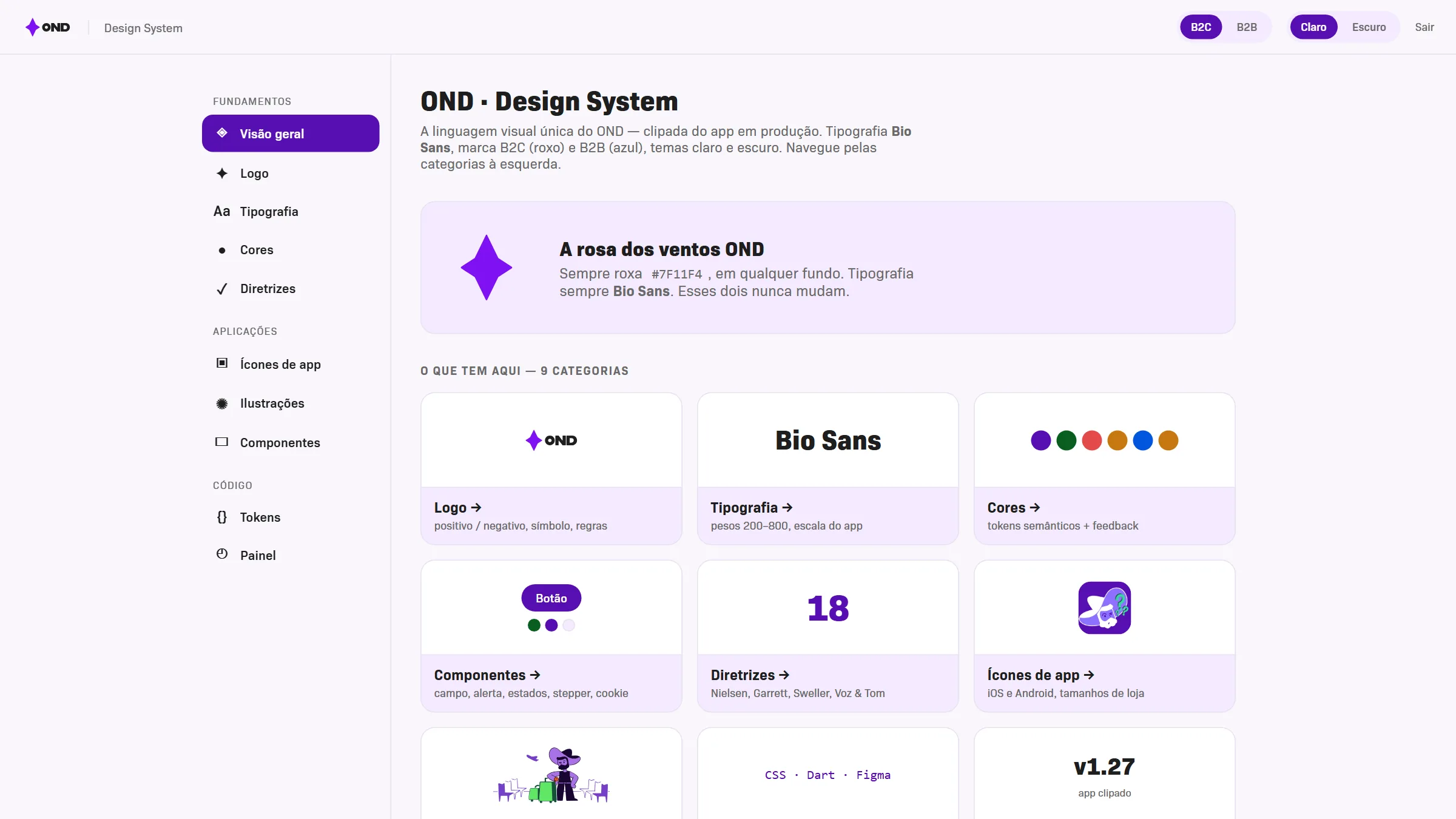1456x819 pixels.
Task: Click the burst icon beside Ilustrações
Action: pyautogui.click(x=222, y=403)
